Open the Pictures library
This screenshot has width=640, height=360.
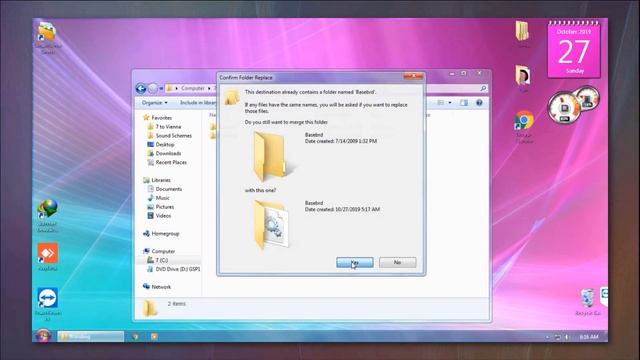point(164,207)
